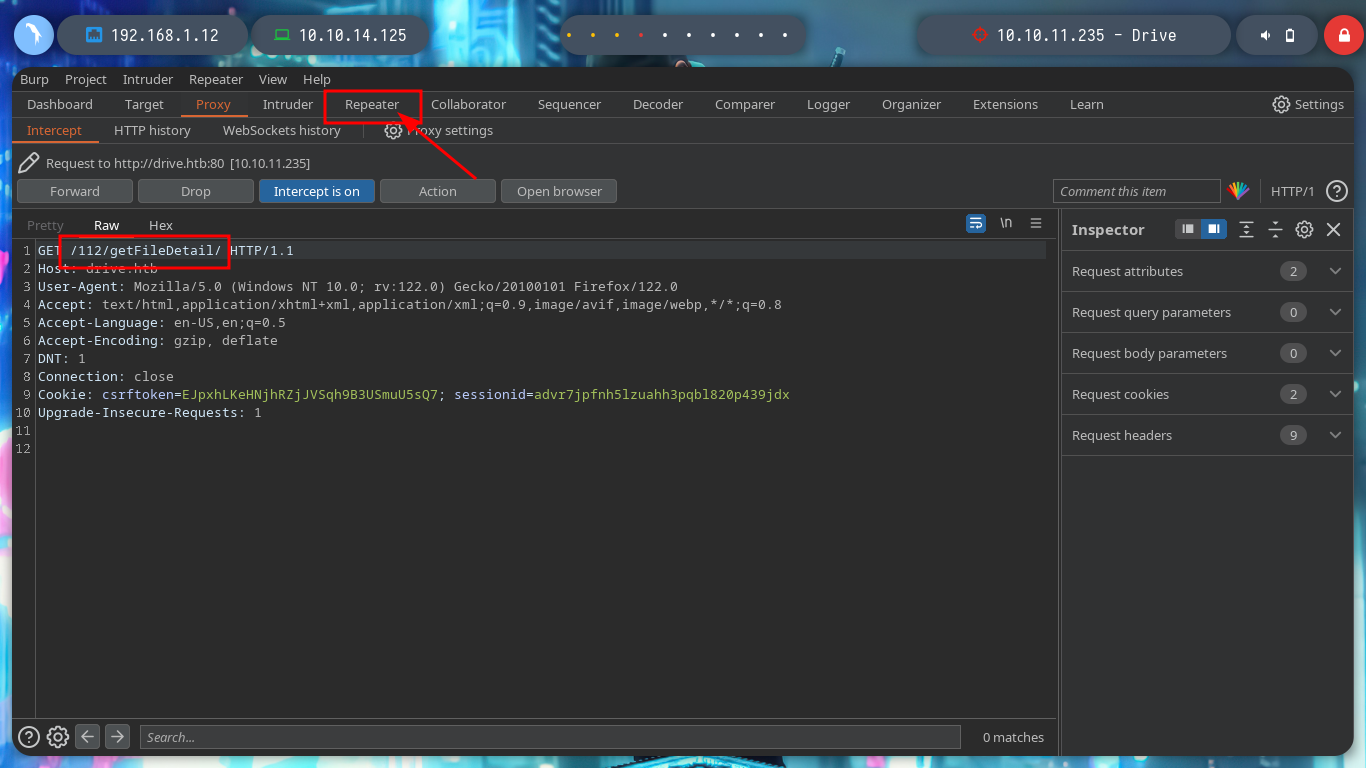This screenshot has width=1366, height=768.
Task: Click the help question mark near HTTP/1
Action: (1336, 191)
